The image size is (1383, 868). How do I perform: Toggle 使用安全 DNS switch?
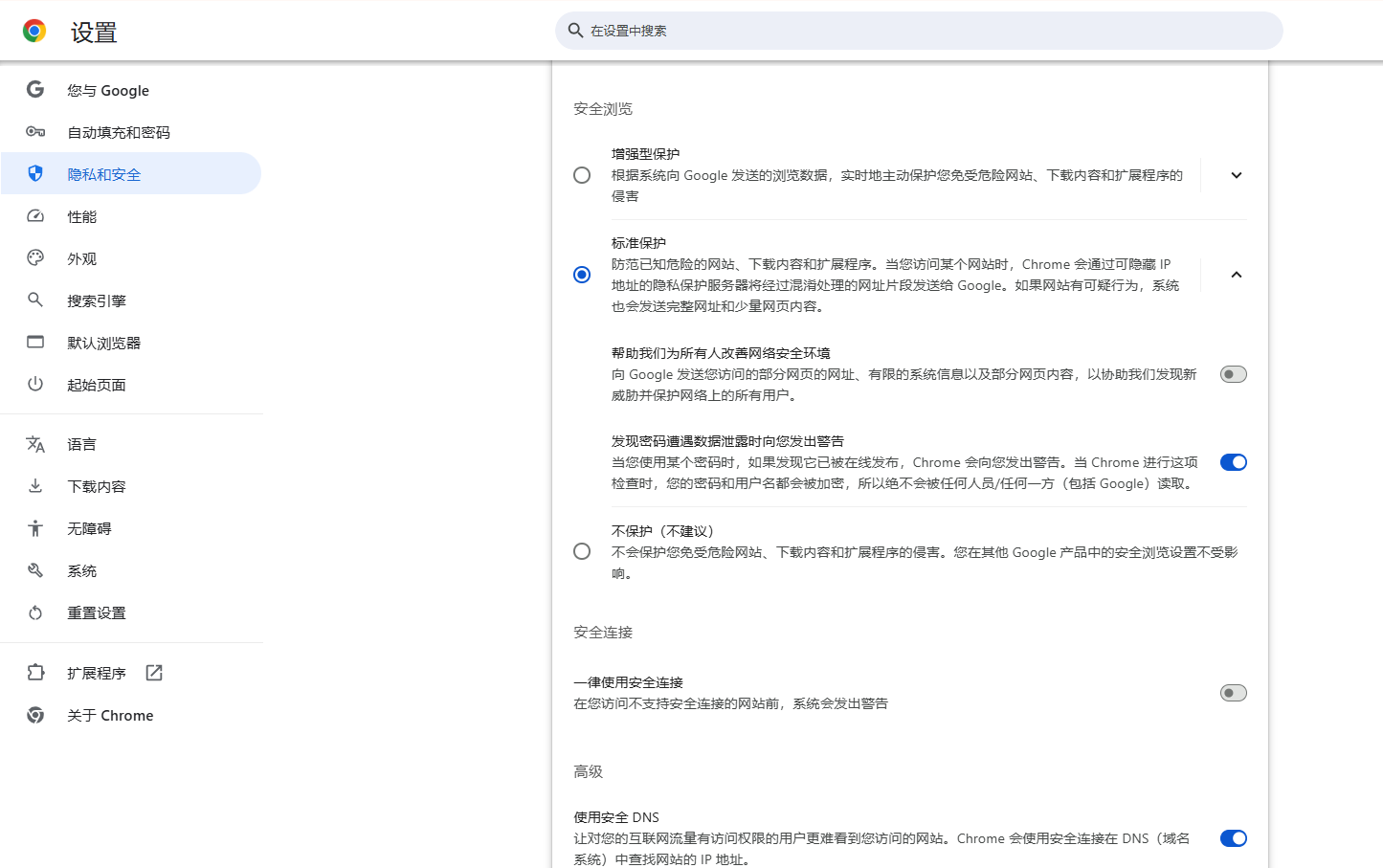click(x=1234, y=838)
